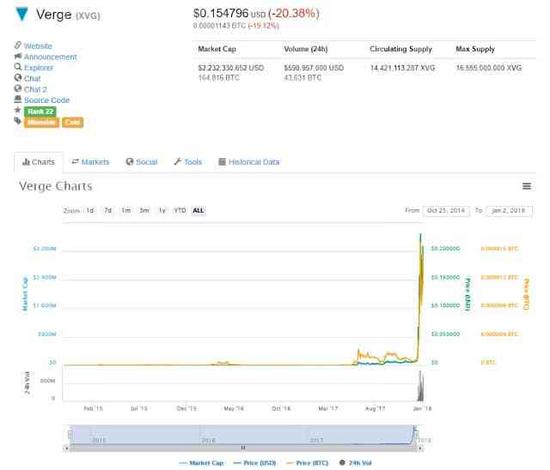Viewport: 550px width, 470px height.
Task: Click the To date field Jan 2, 2018
Action: tap(509, 210)
